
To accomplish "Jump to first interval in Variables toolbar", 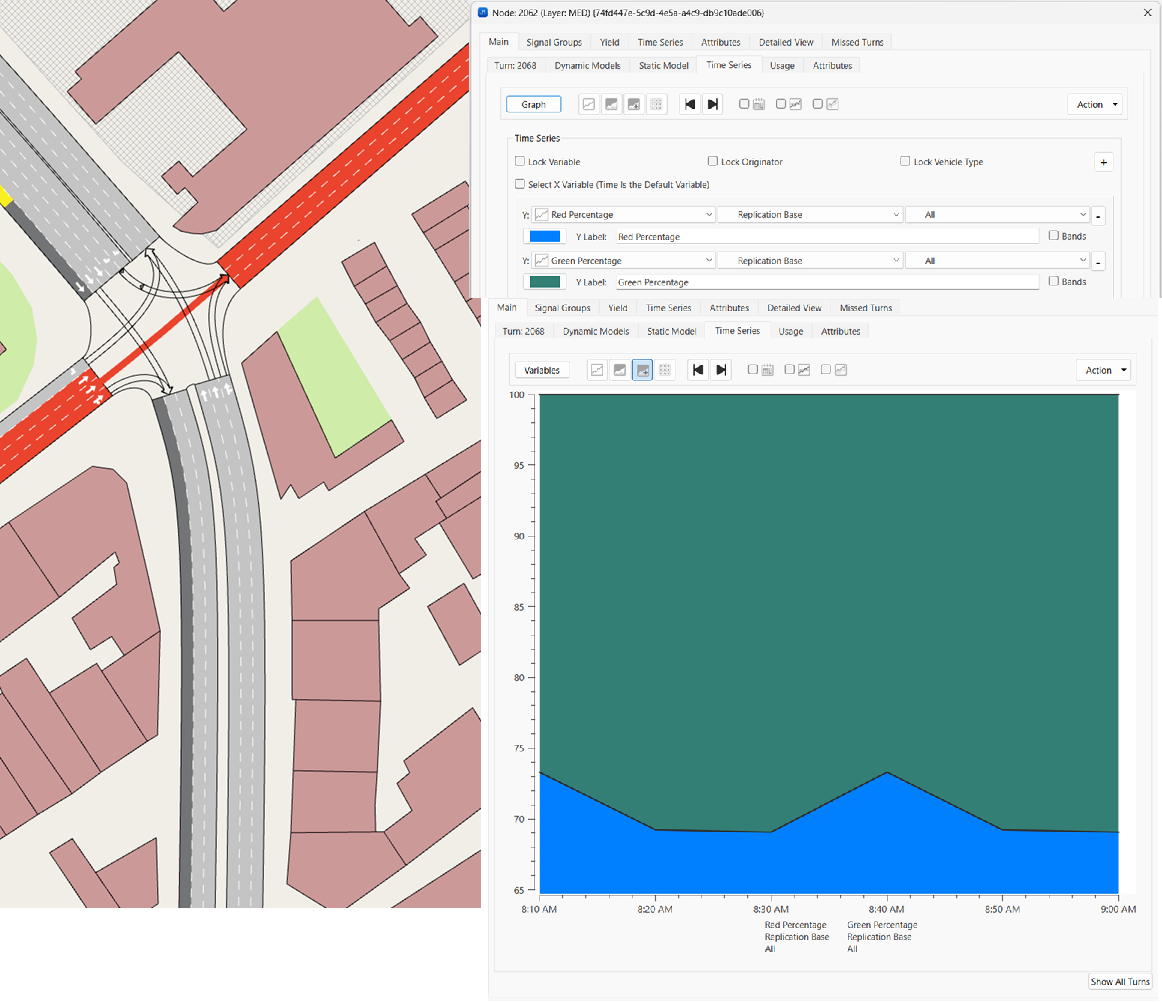I will click(698, 370).
